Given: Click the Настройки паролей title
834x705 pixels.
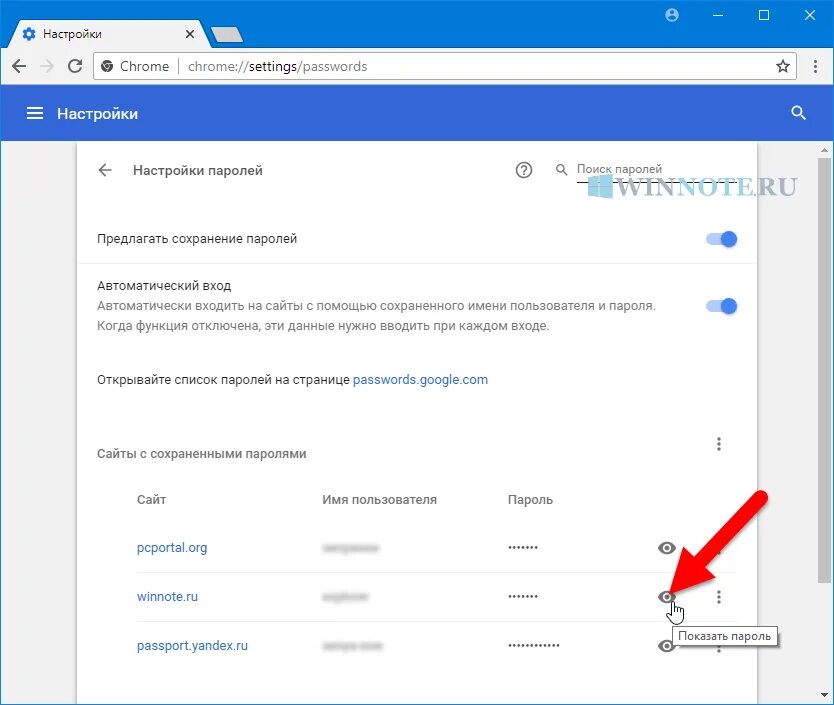Looking at the screenshot, I should [198, 170].
